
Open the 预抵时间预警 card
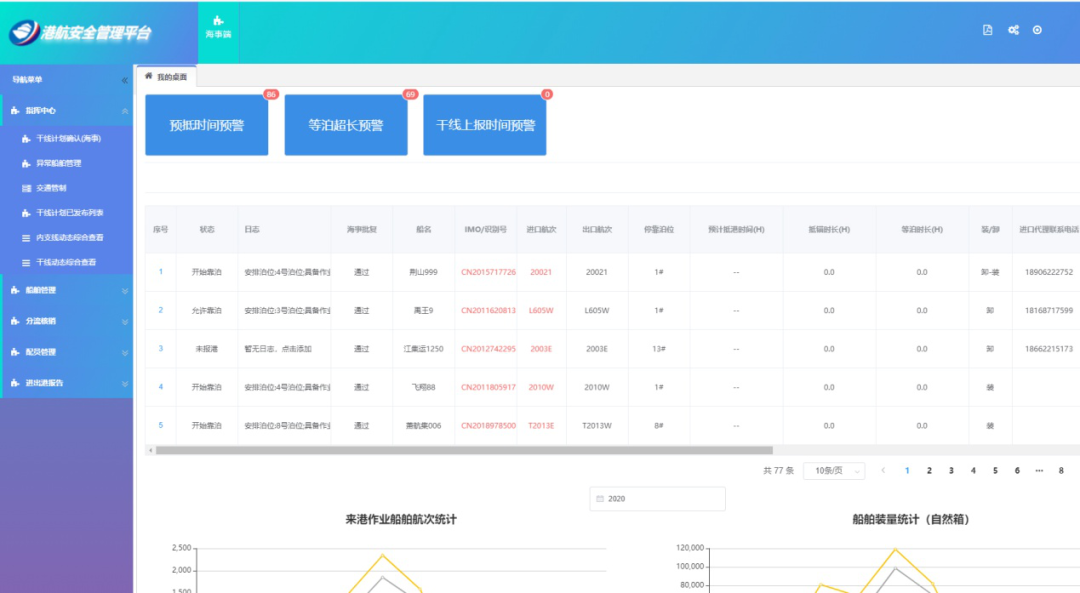[x=207, y=125]
